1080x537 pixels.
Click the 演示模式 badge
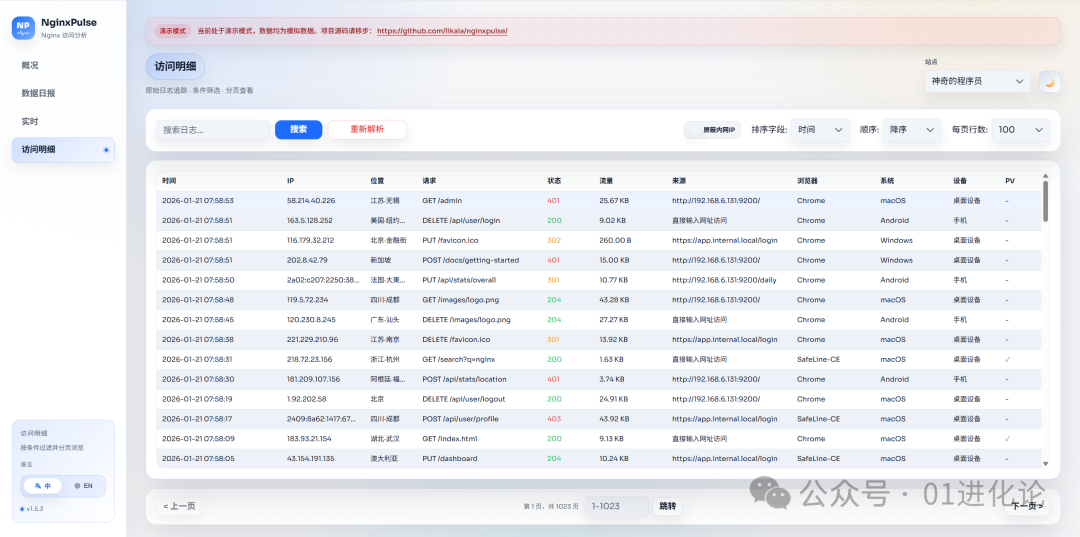point(173,31)
